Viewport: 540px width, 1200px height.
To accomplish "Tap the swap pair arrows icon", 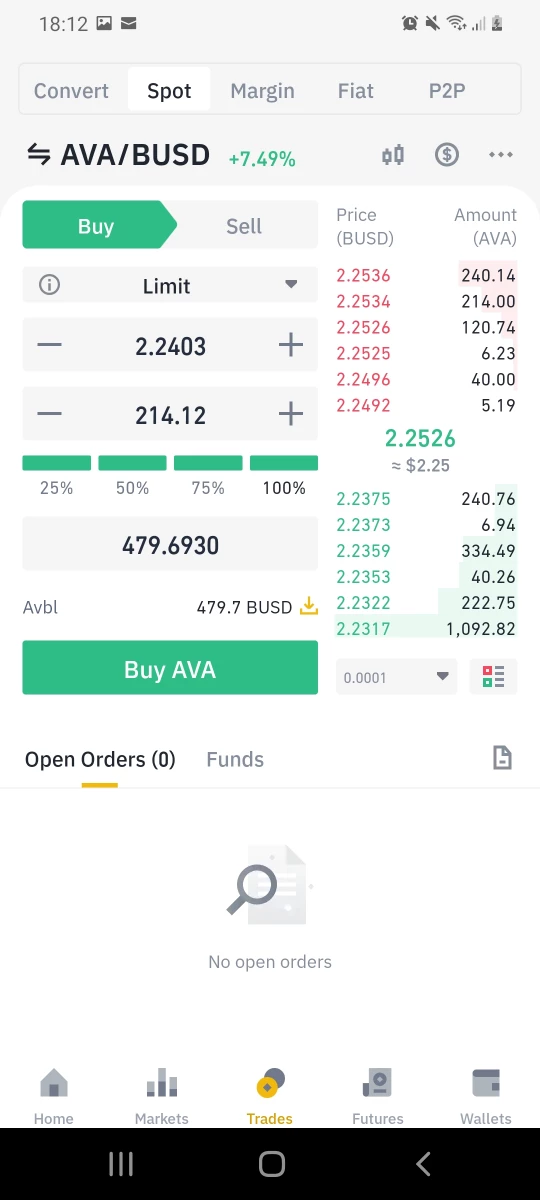I will (38, 155).
